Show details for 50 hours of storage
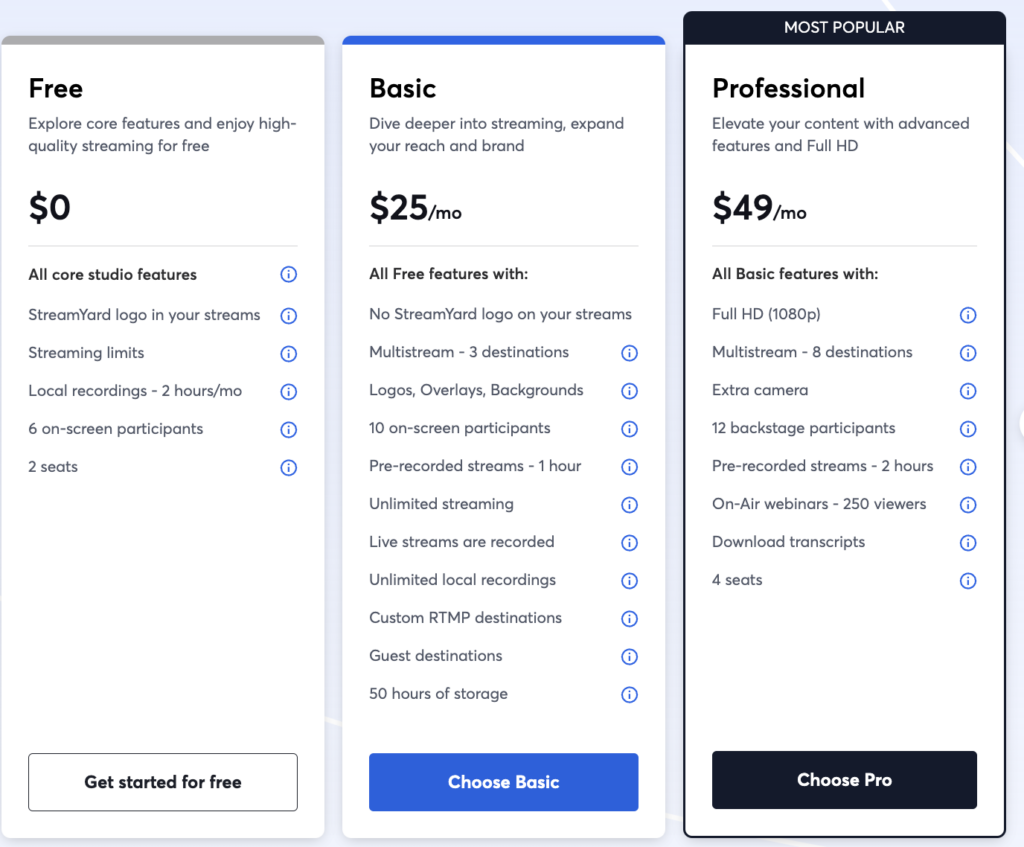 pyautogui.click(x=629, y=694)
